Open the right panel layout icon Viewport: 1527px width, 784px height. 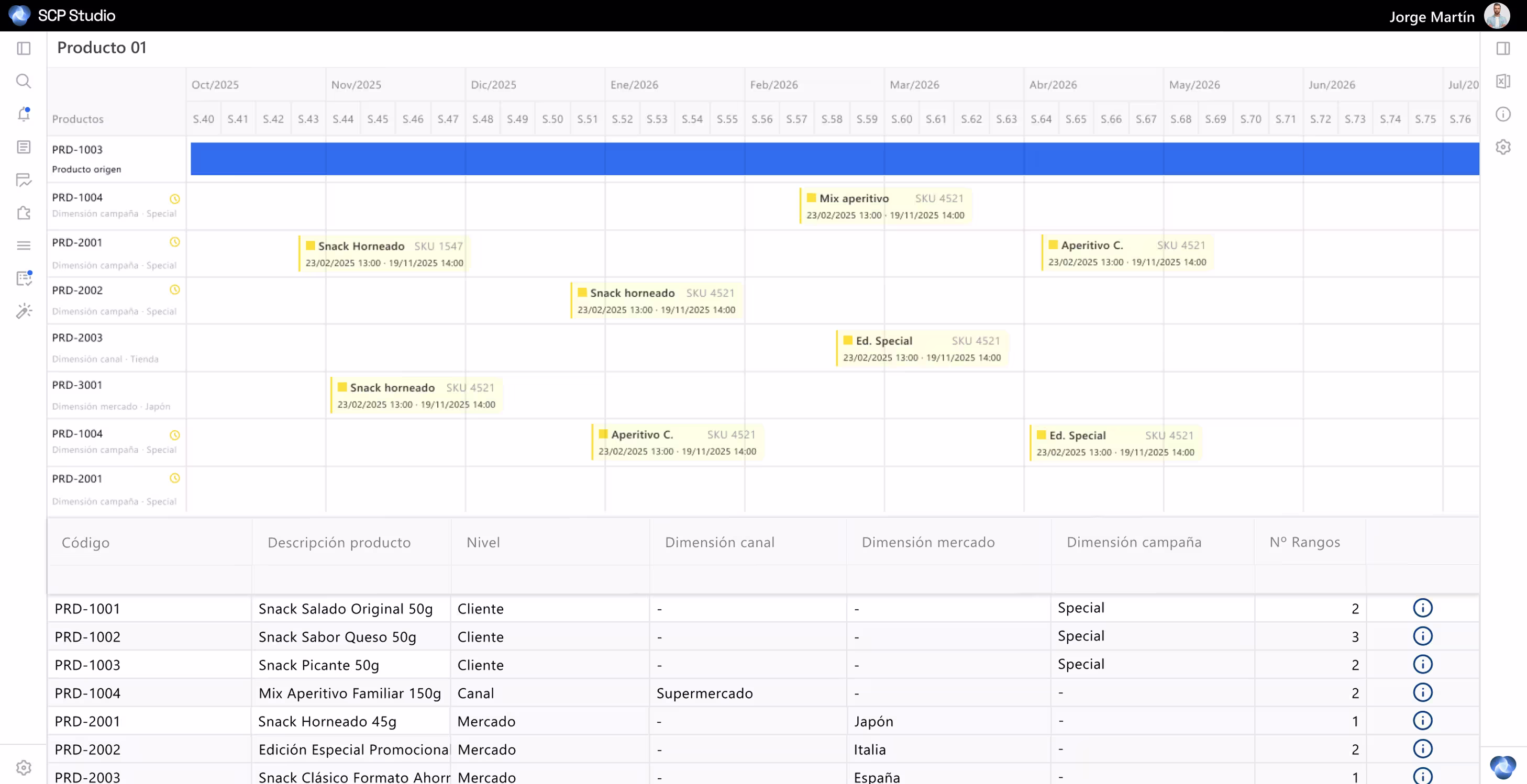pyautogui.click(x=1503, y=48)
